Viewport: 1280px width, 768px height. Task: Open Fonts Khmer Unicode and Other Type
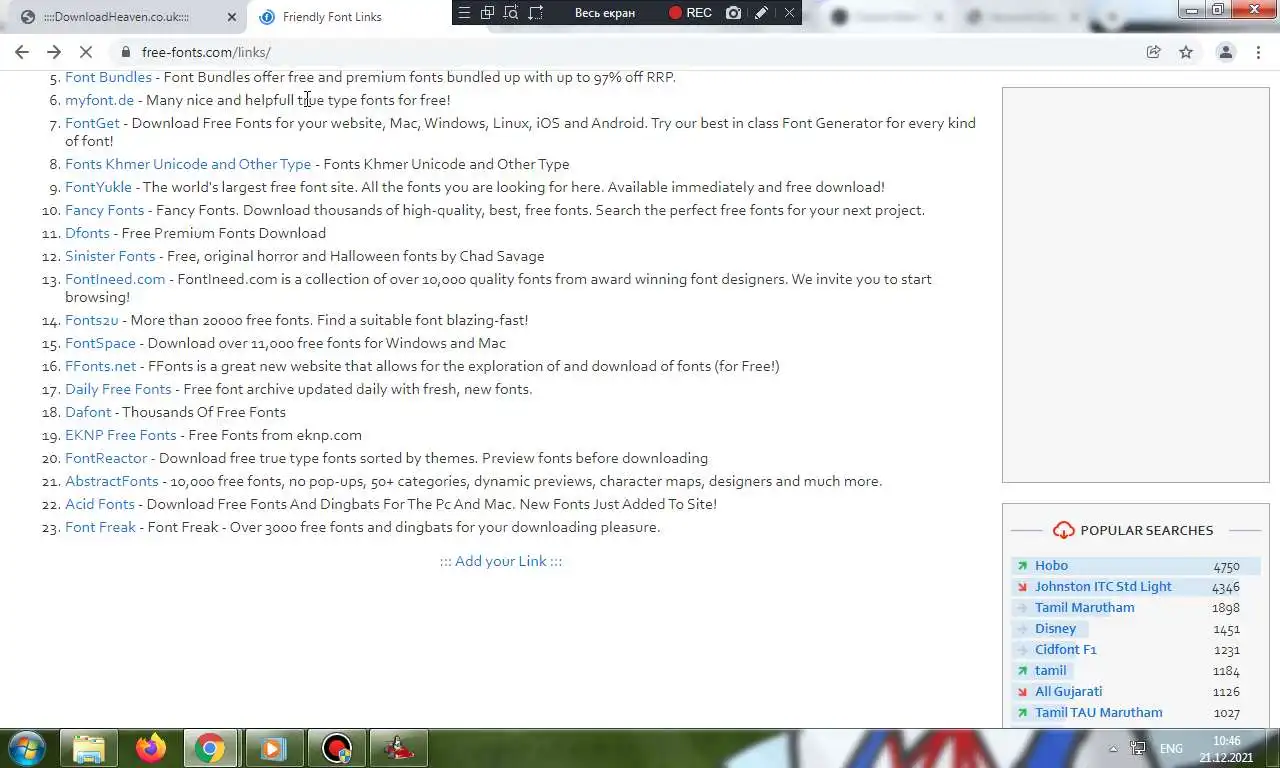(188, 164)
